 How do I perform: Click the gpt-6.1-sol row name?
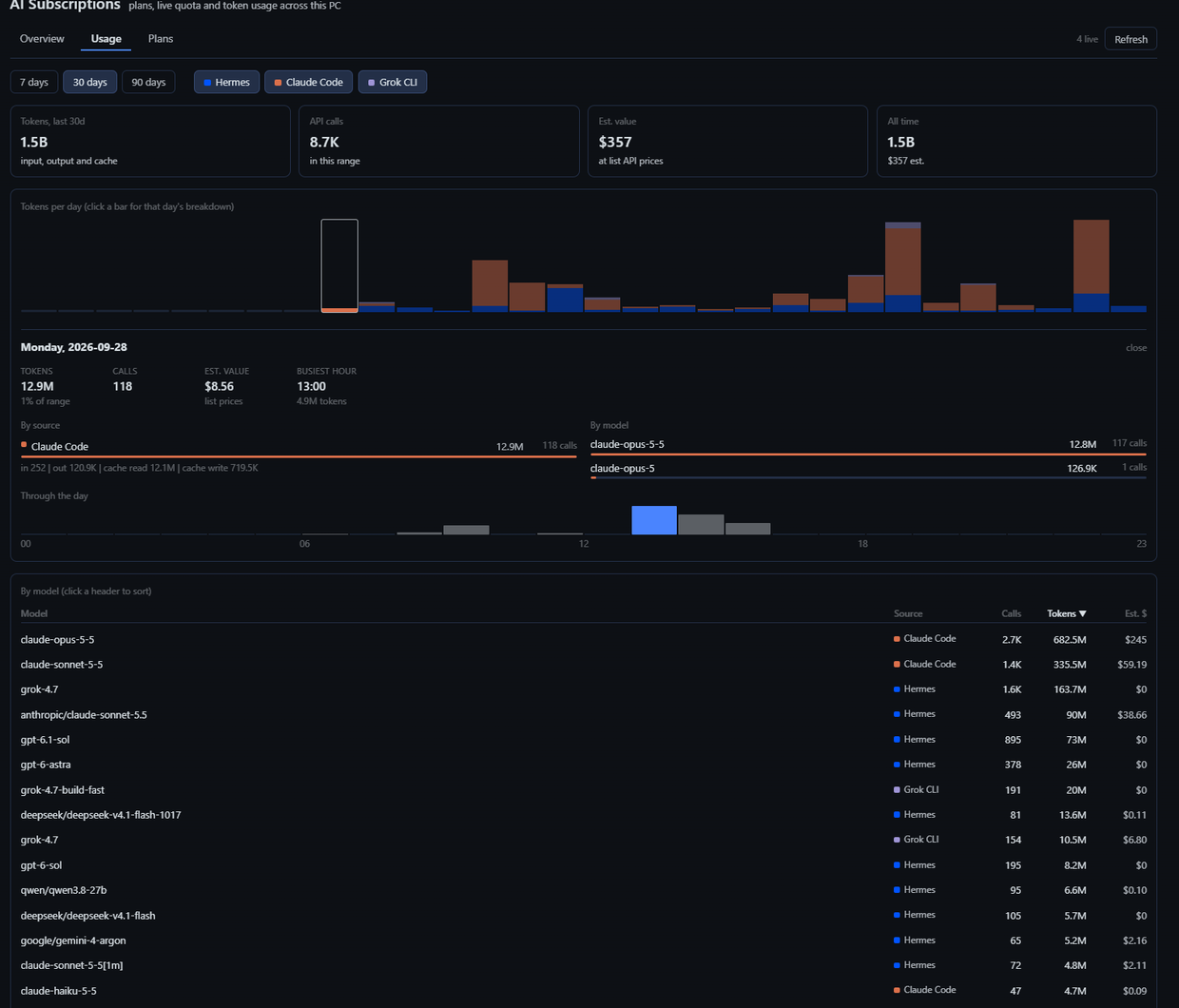coord(45,740)
